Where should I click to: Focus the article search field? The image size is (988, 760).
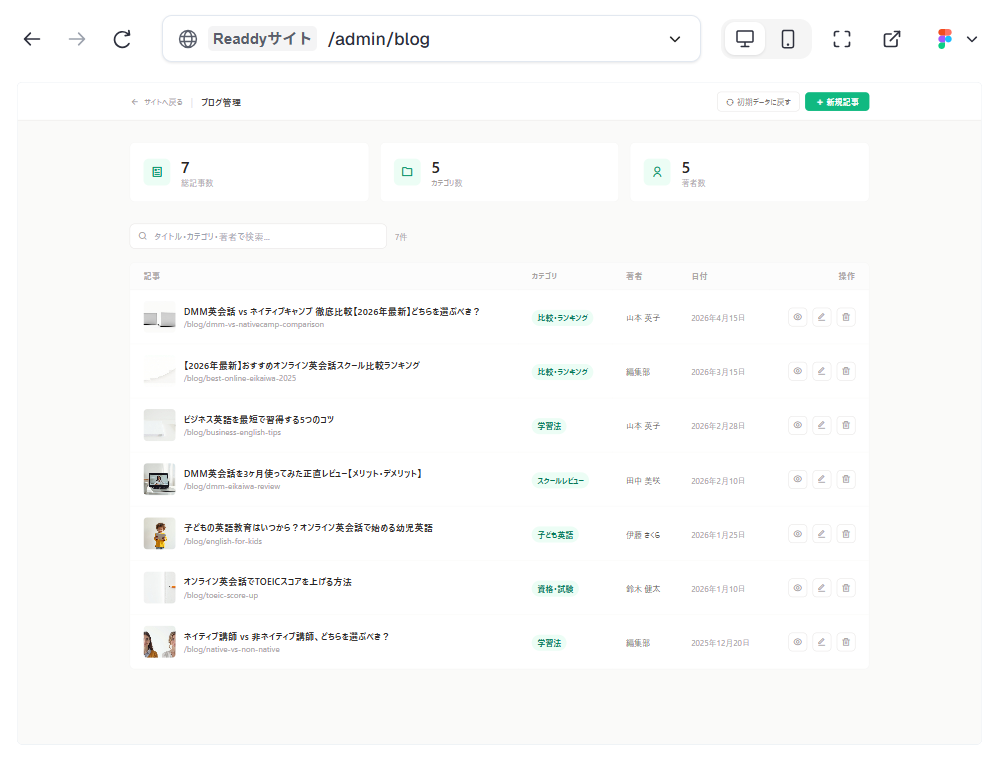(x=258, y=236)
